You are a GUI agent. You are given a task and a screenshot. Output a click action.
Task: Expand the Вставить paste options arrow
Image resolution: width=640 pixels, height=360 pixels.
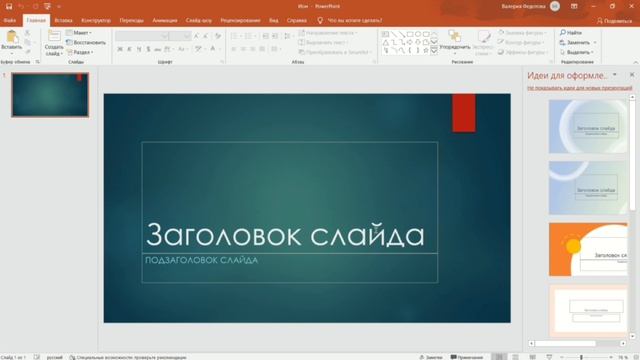click(x=12, y=53)
